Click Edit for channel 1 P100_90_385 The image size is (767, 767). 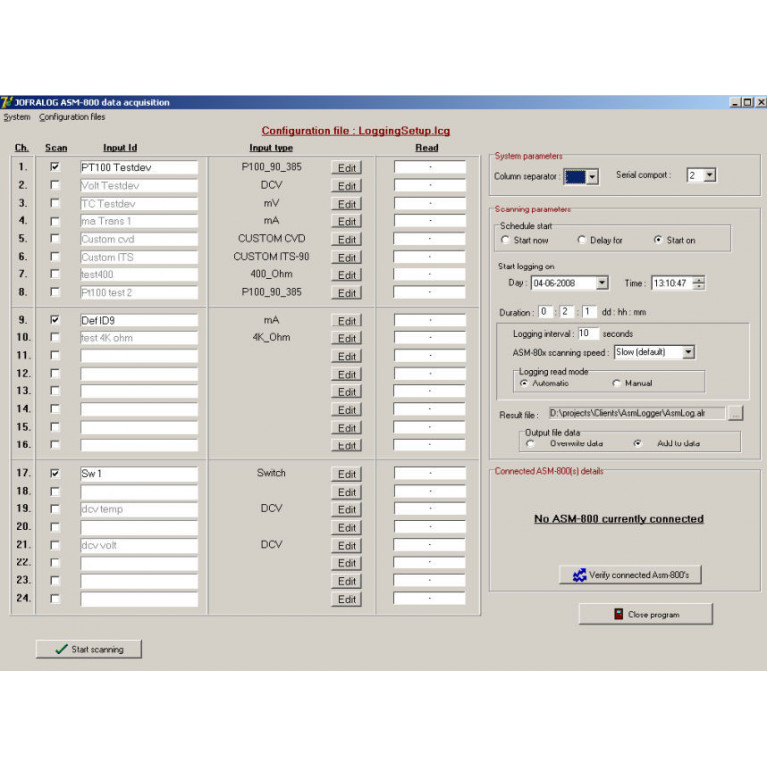pos(346,168)
